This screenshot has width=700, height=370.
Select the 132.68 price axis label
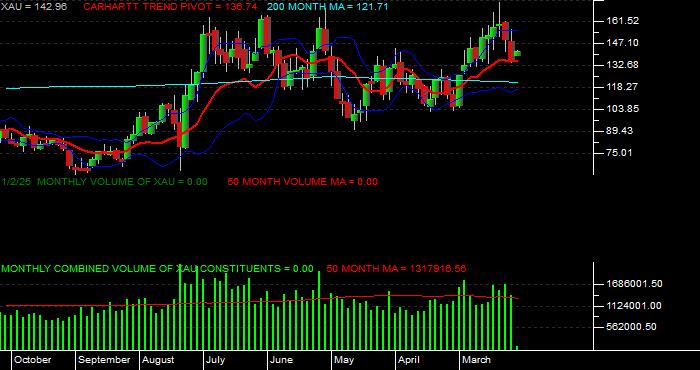(622, 65)
